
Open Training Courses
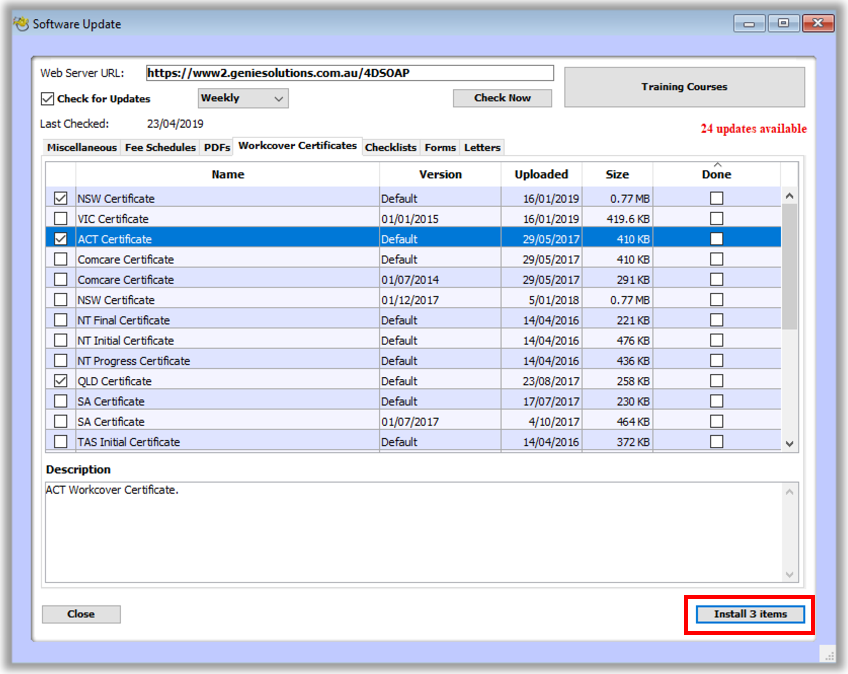684,87
